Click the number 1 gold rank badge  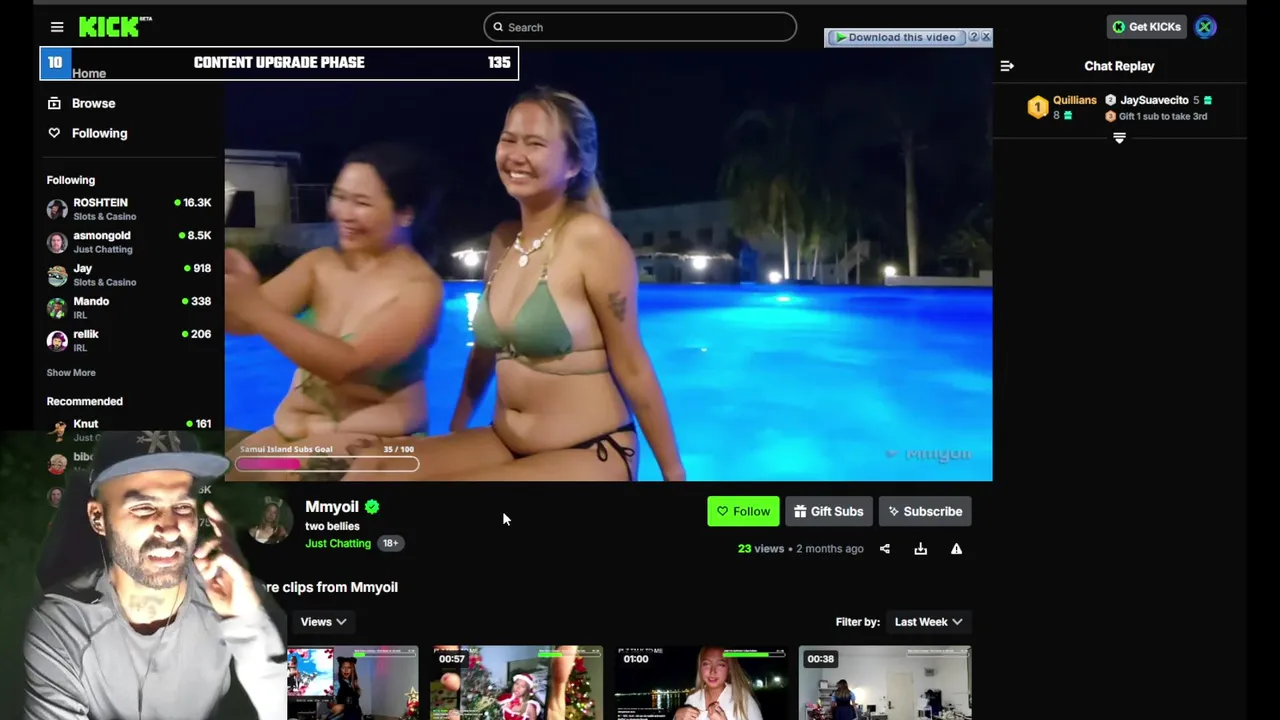(1038, 107)
